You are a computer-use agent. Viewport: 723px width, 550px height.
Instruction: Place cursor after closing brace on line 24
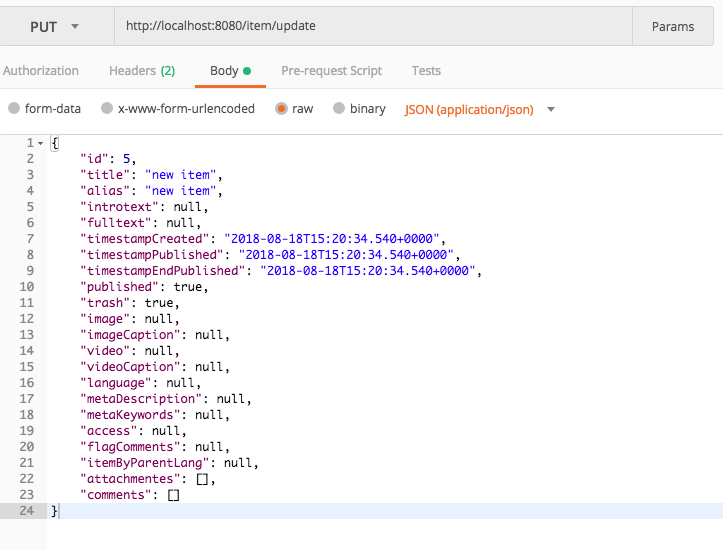click(59, 511)
